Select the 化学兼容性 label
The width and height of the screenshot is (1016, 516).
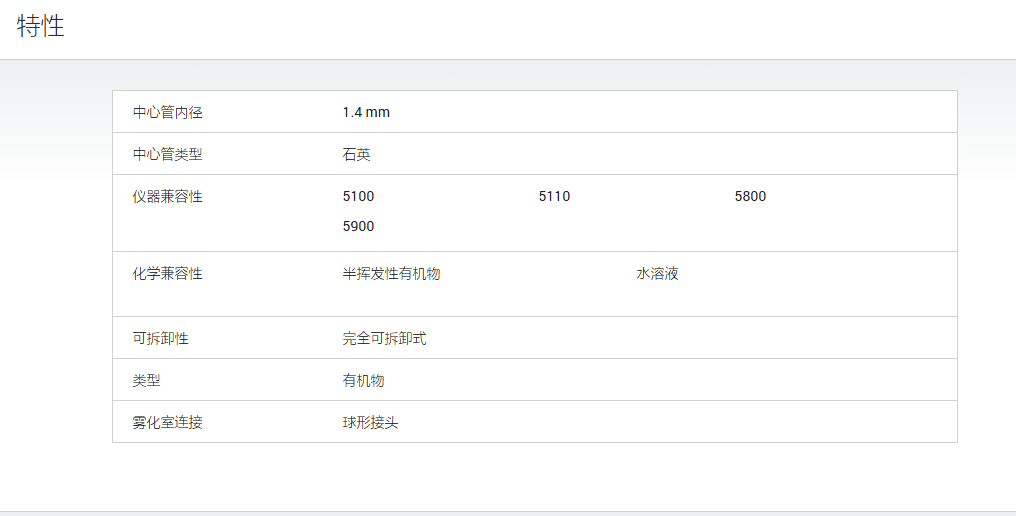[x=168, y=274]
